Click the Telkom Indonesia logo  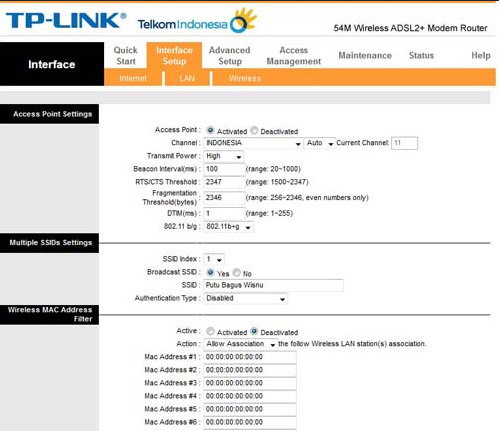197,21
